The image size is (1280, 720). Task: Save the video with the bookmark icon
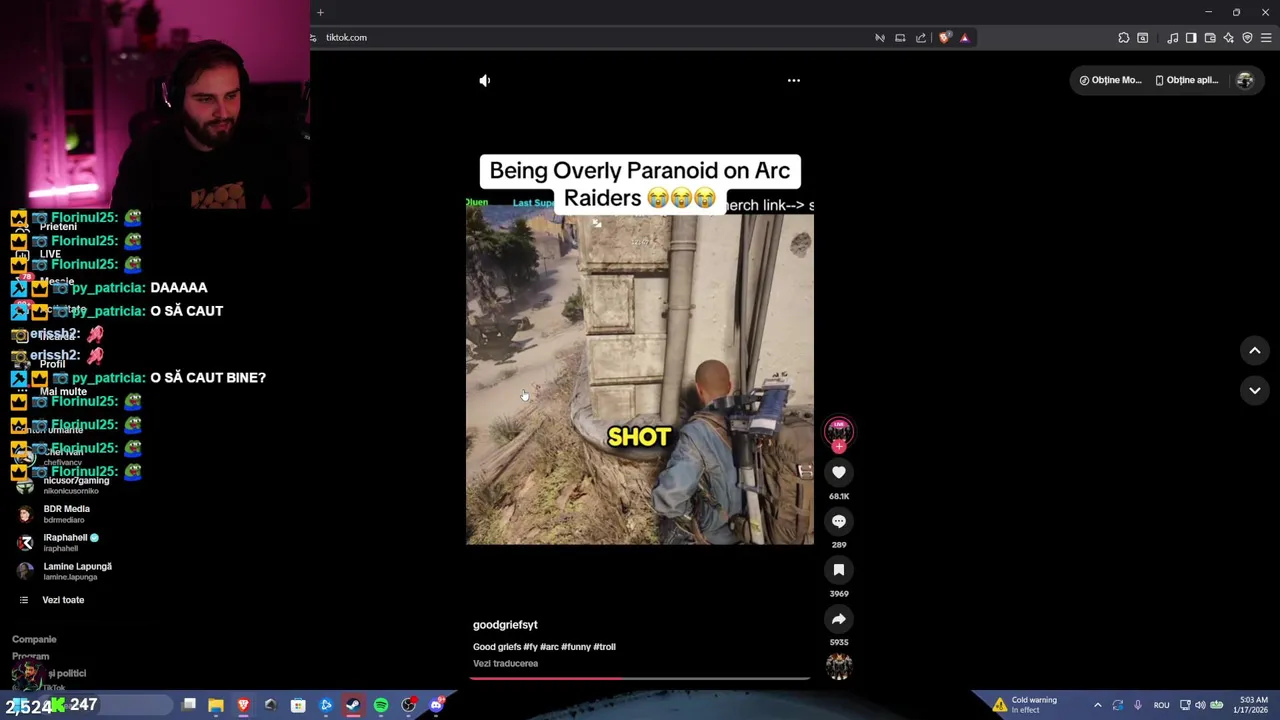tap(839, 570)
